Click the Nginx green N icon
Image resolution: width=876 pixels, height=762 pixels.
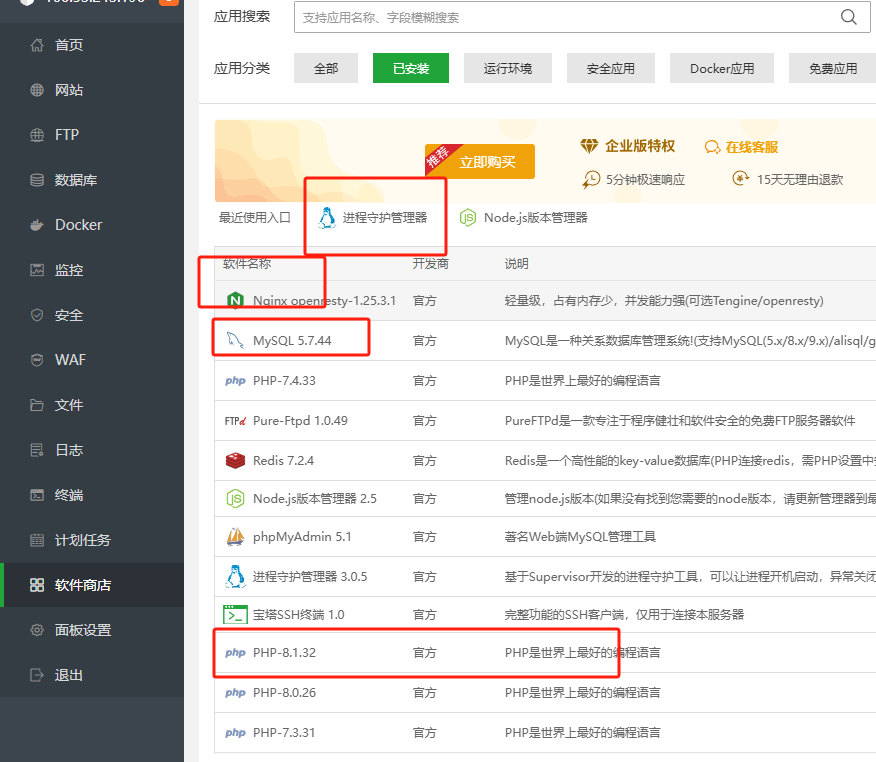pos(235,301)
